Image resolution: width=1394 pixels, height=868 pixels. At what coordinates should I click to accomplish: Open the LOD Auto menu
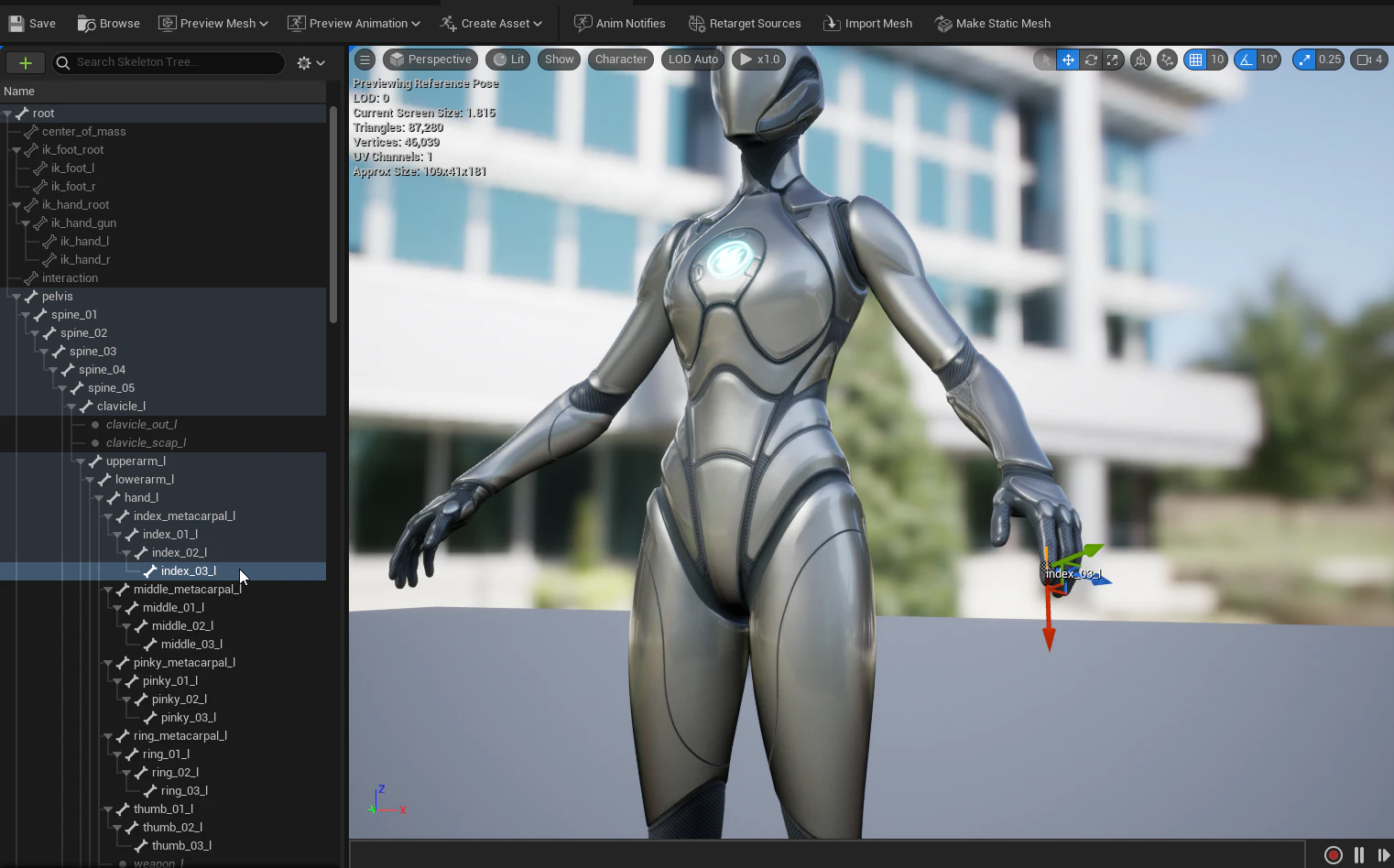tap(692, 60)
